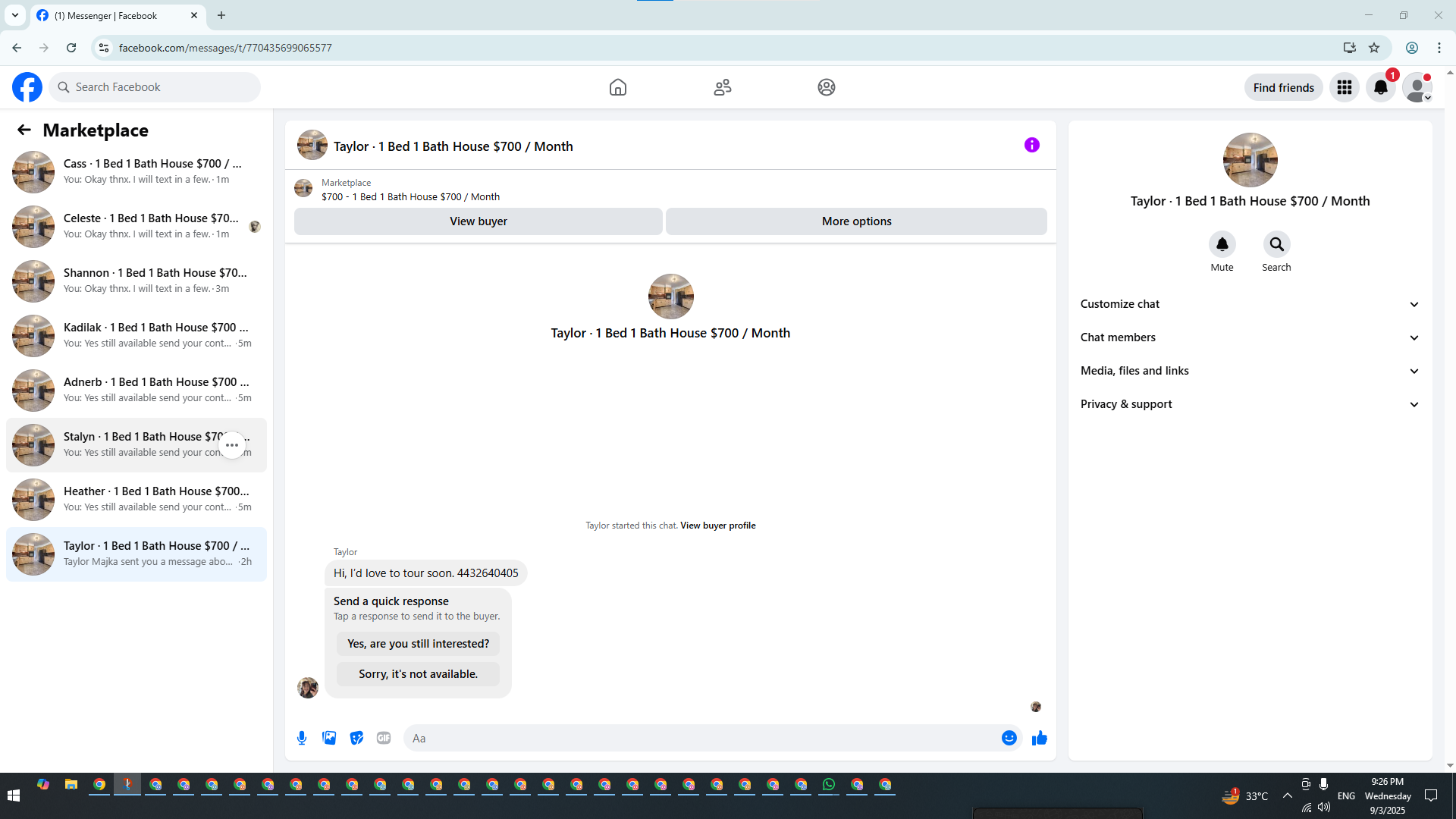Image resolution: width=1456 pixels, height=819 pixels.
Task: Bookmark this tab with the star icon
Action: click(x=1374, y=48)
